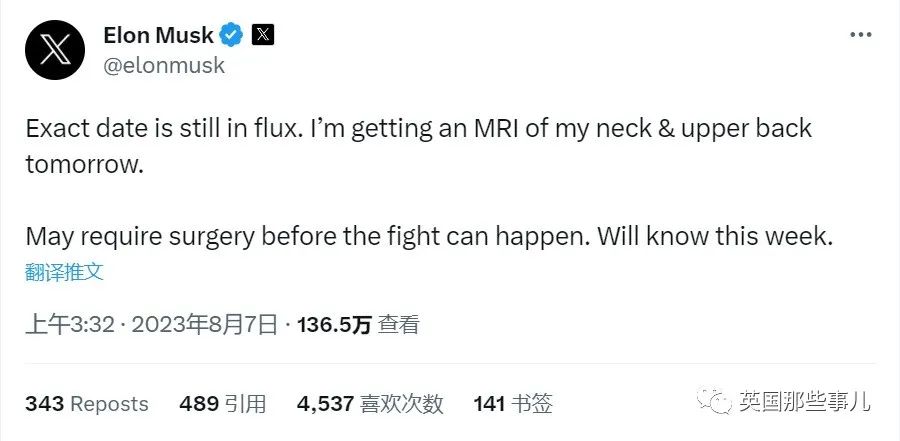This screenshot has height=441, width=900.
Task: Click the sentence about surgery before fight
Action: tap(429, 237)
